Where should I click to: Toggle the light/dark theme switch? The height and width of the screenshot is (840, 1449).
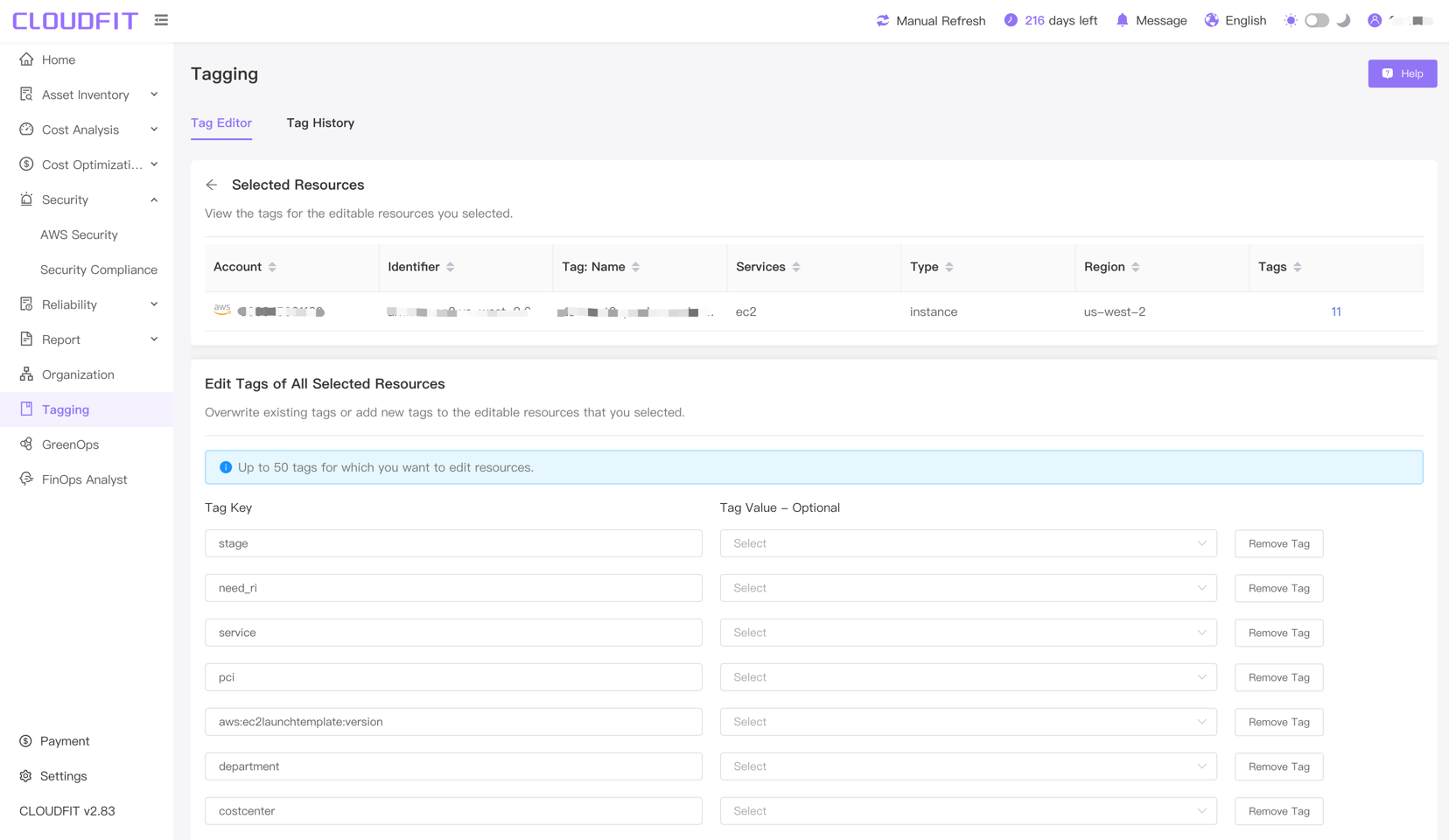tap(1317, 20)
